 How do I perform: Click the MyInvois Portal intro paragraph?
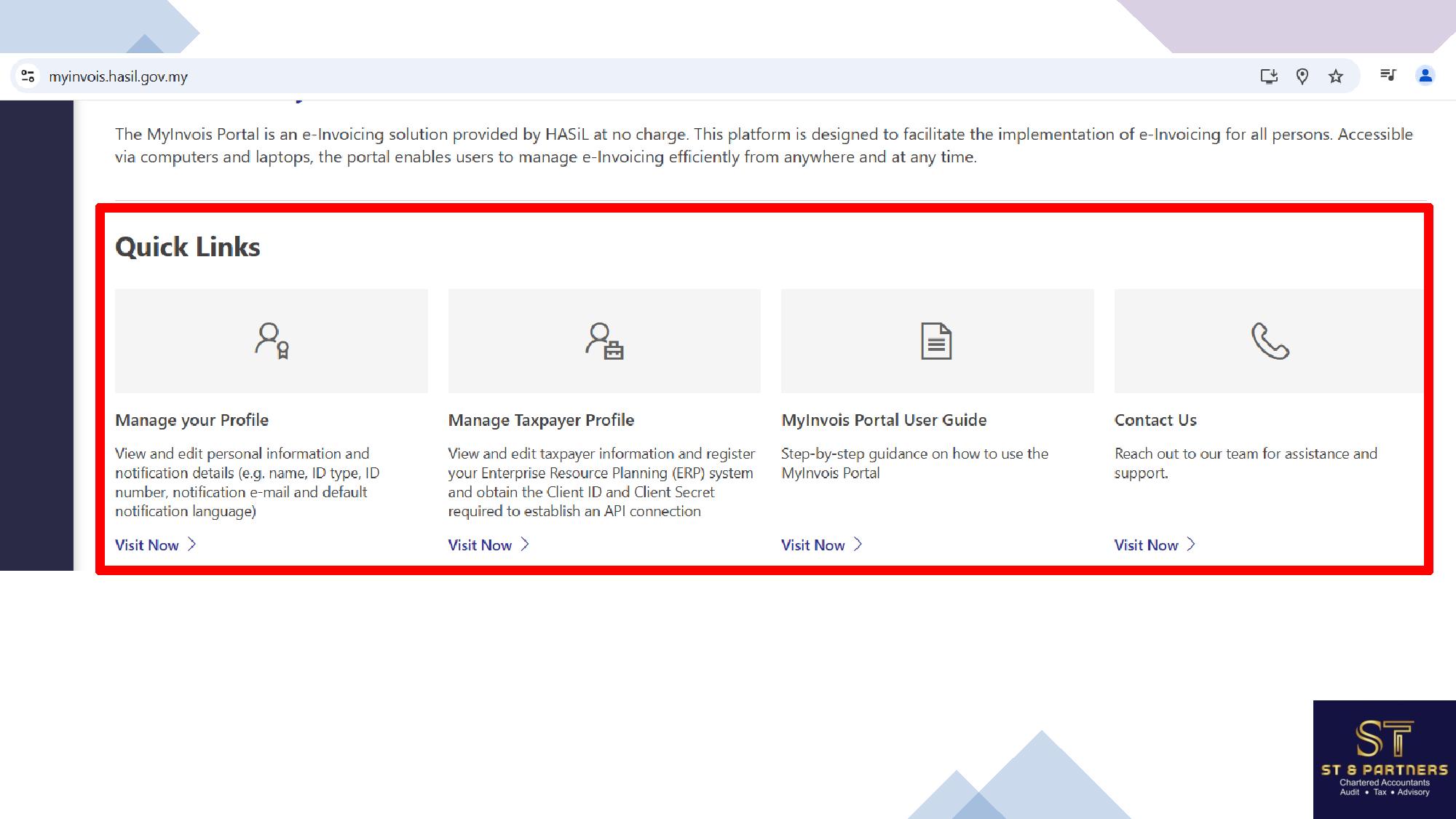(x=764, y=146)
